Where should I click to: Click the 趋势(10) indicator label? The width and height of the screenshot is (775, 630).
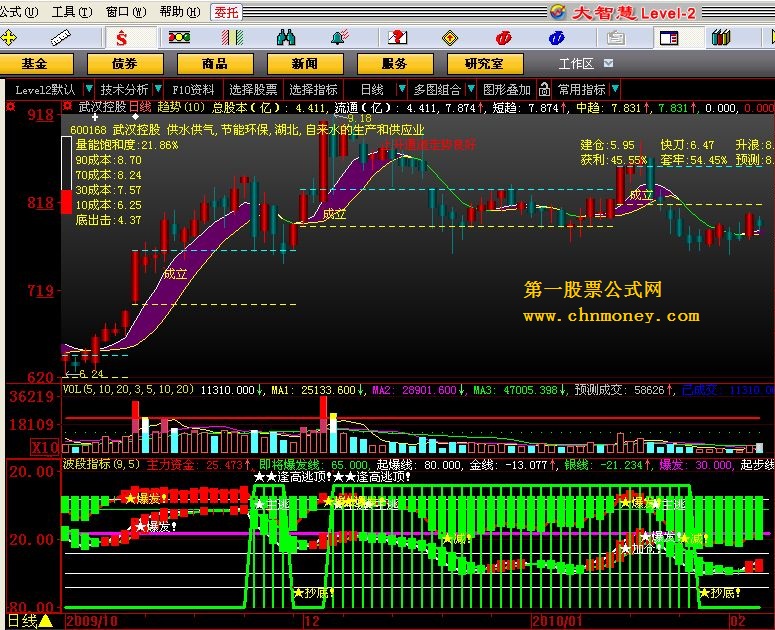click(x=181, y=107)
